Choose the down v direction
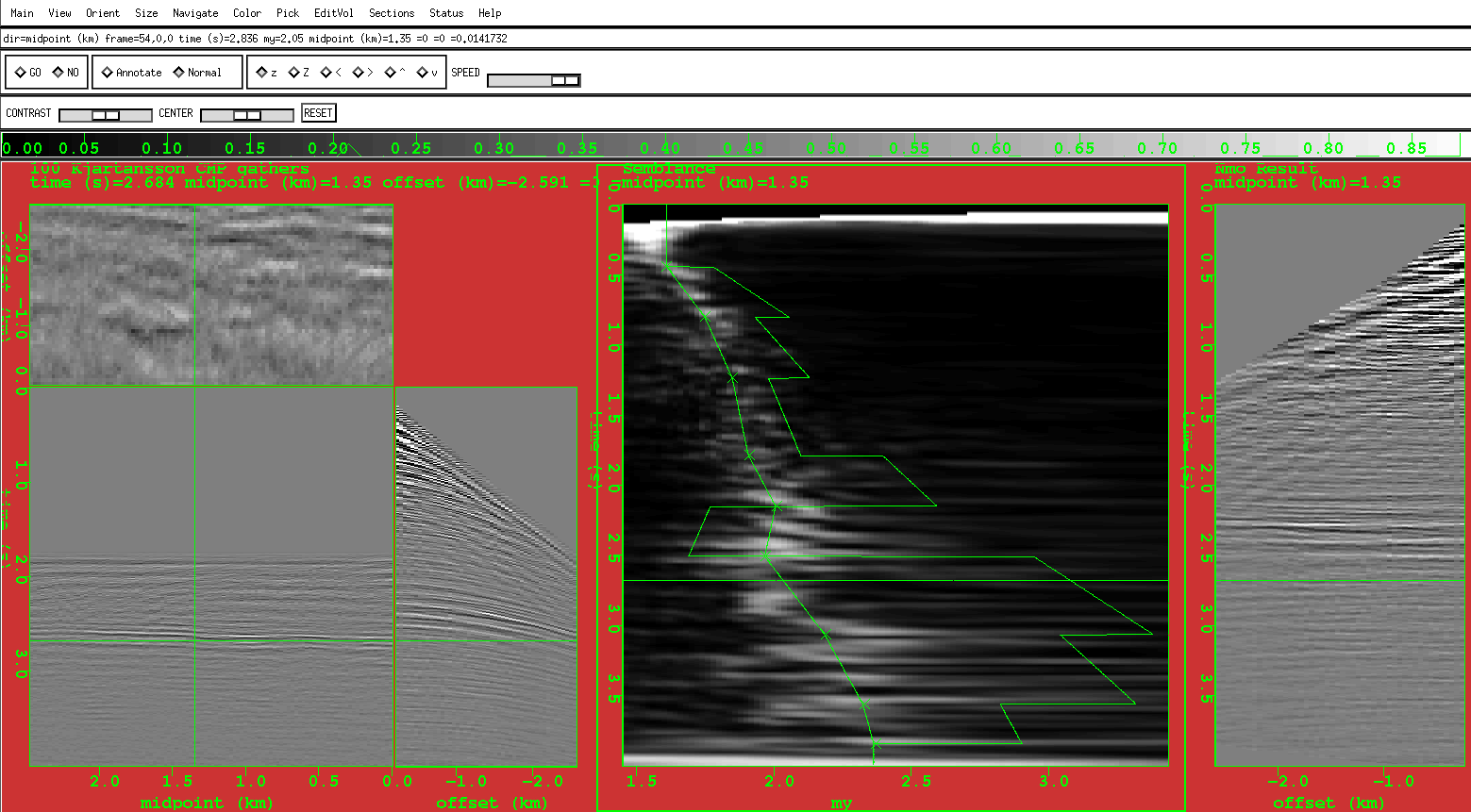This screenshot has width=1471, height=812. pos(423,73)
